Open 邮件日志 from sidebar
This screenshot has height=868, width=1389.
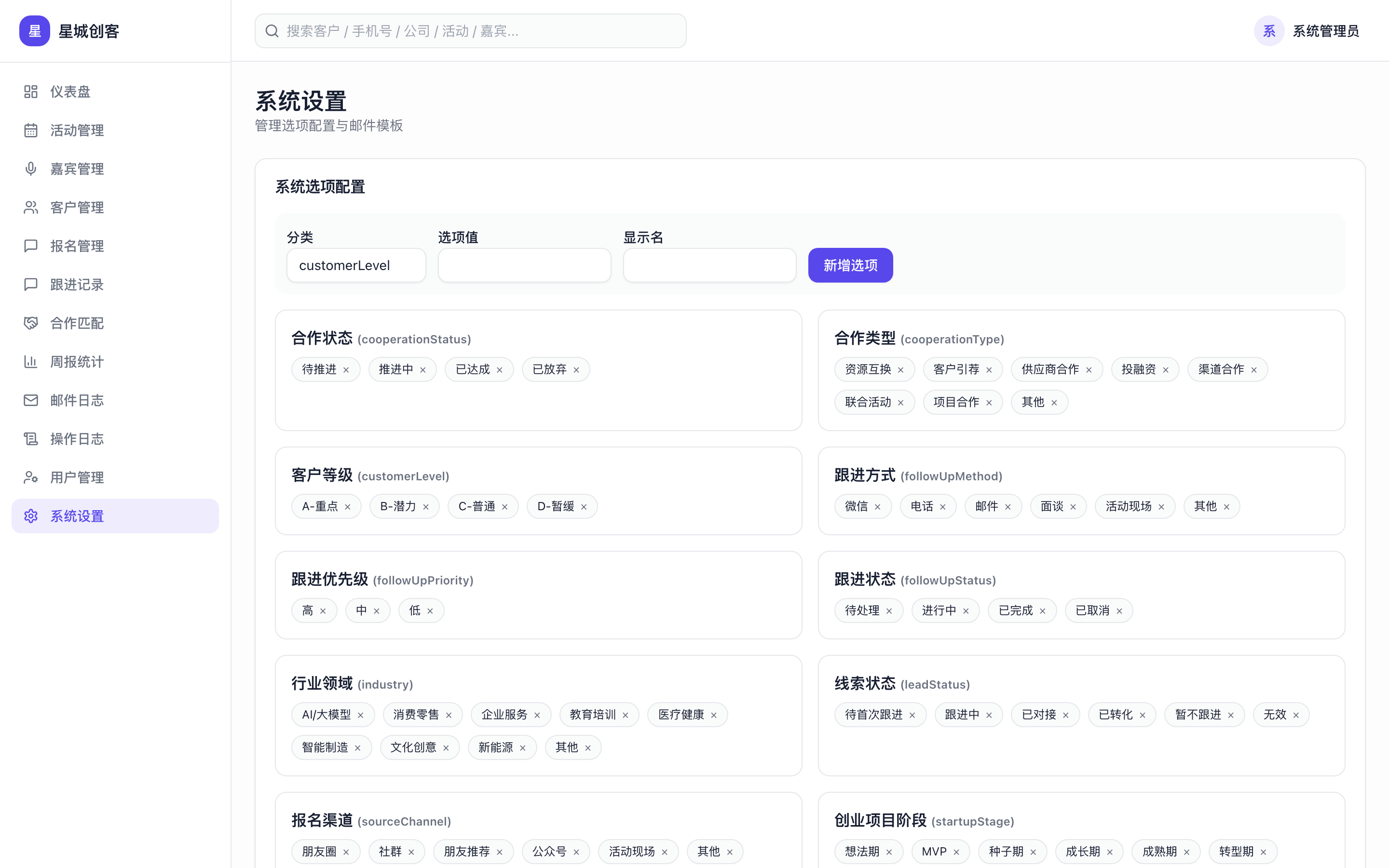point(115,400)
